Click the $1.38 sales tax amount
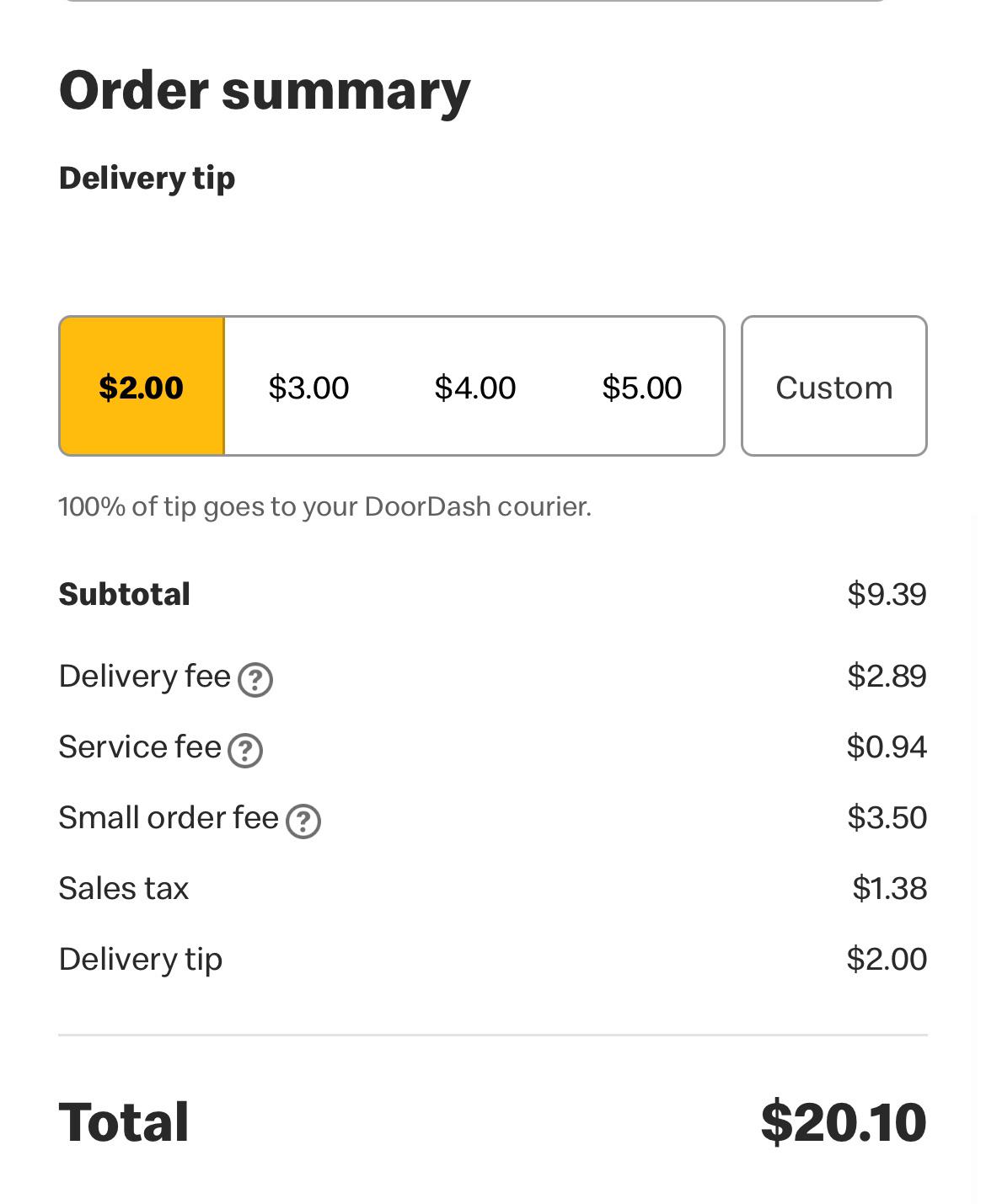 (889, 888)
